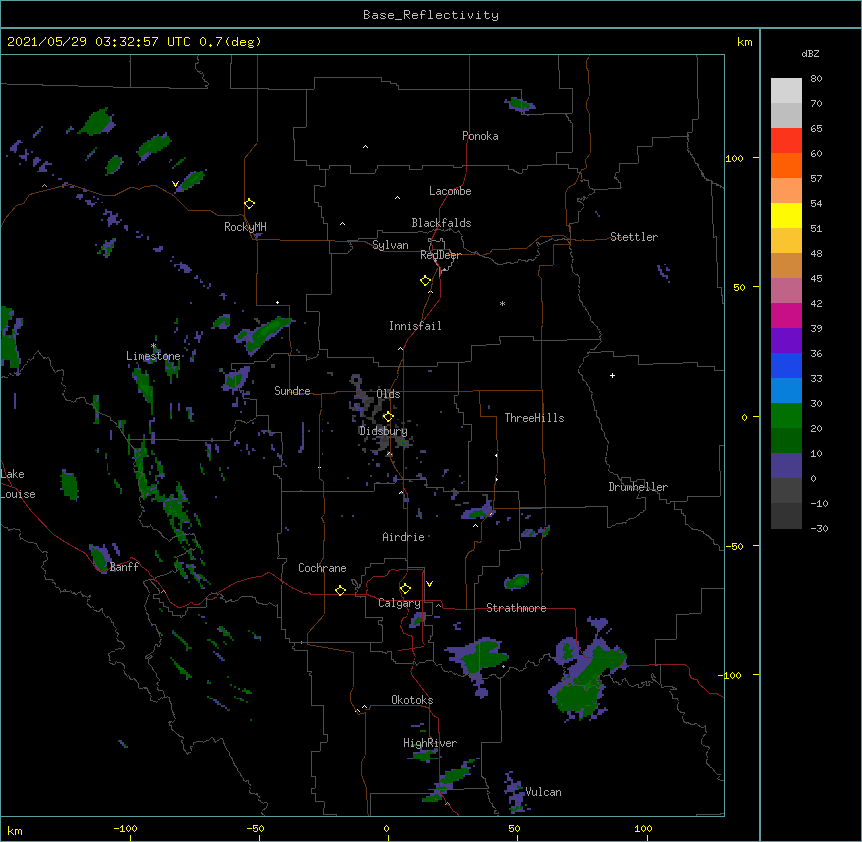The image size is (862, 842).
Task: Click the RedDeer city label
Action: pyautogui.click(x=440, y=255)
